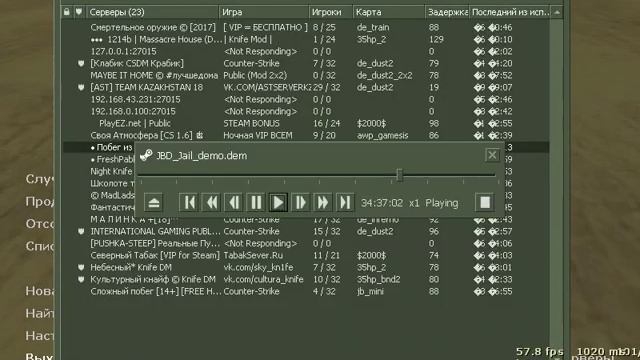Image resolution: width=640 pixels, height=360 pixels.
Task: Sort by the Игроки column header
Action: (331, 12)
